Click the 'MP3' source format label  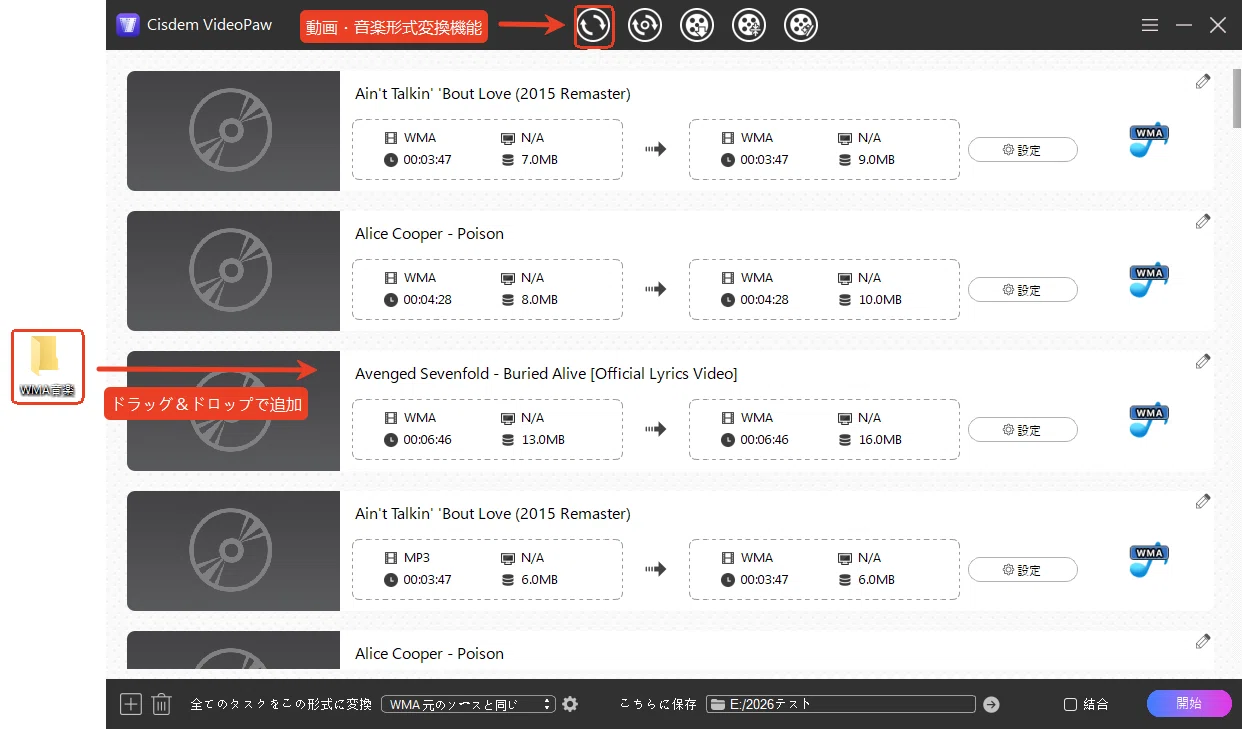[x=417, y=558]
